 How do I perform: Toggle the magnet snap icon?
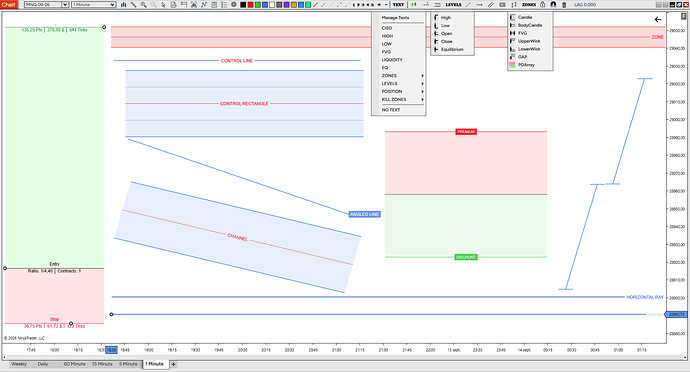point(553,4)
